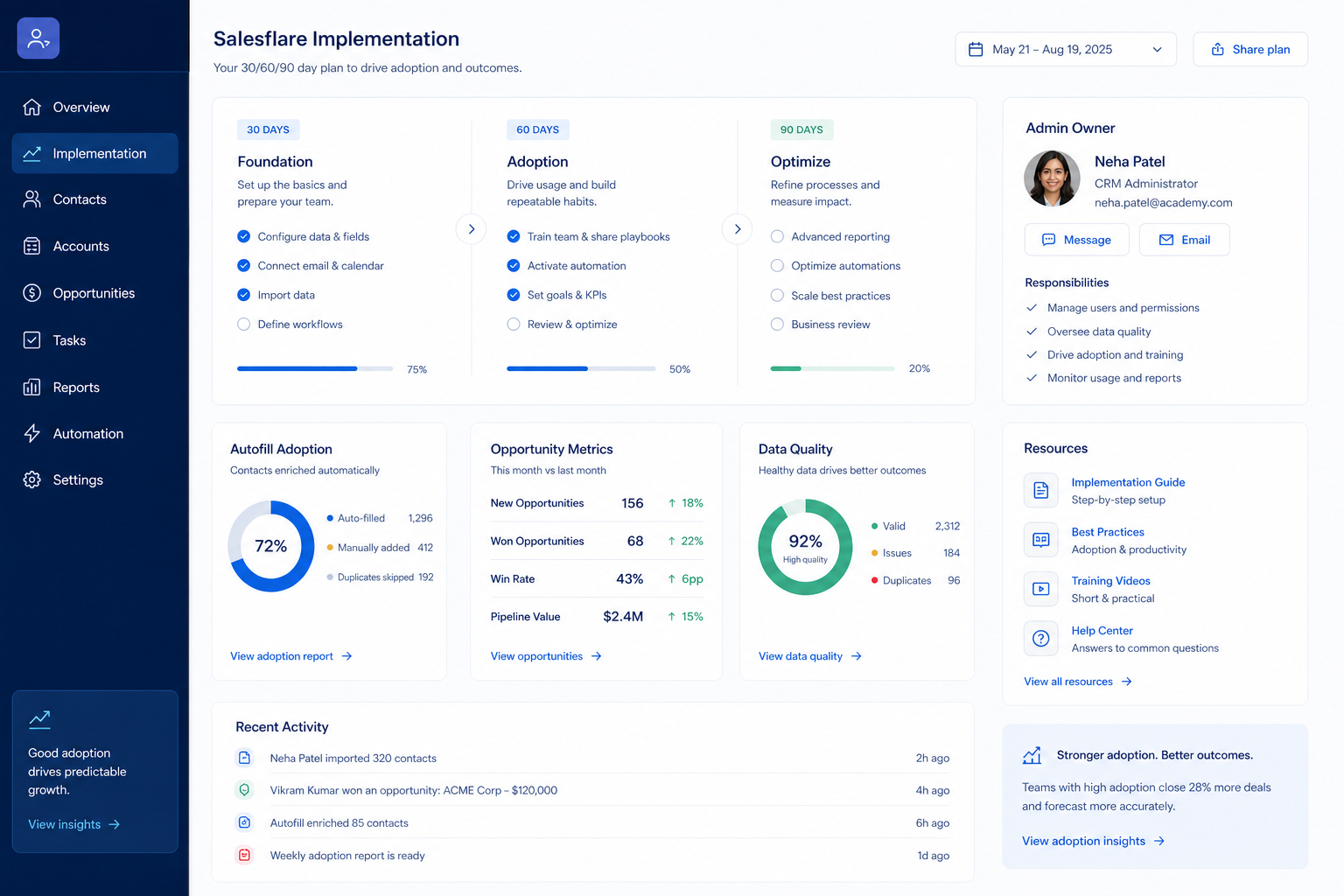The image size is (1344, 896).
Task: Click the user profile logo icon
Action: pos(38,38)
